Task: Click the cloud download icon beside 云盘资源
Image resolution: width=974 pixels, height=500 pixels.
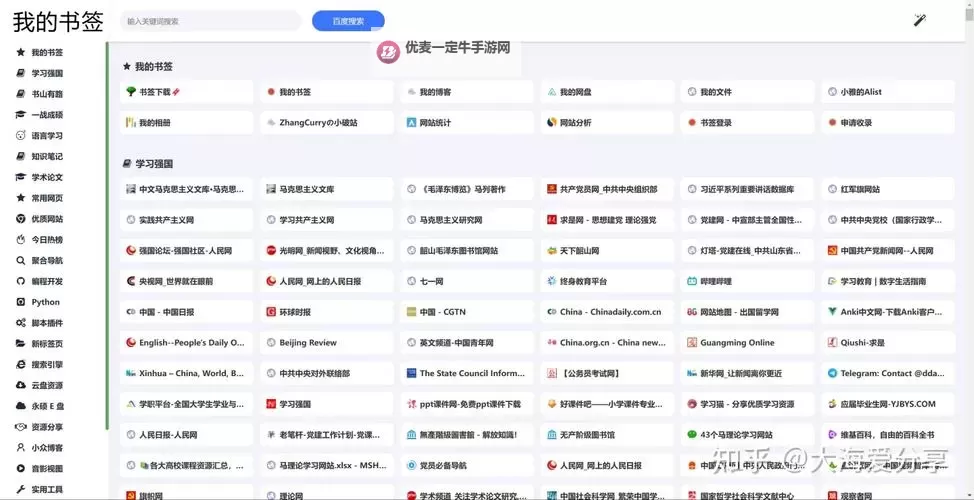Action: pyautogui.click(x=20, y=385)
